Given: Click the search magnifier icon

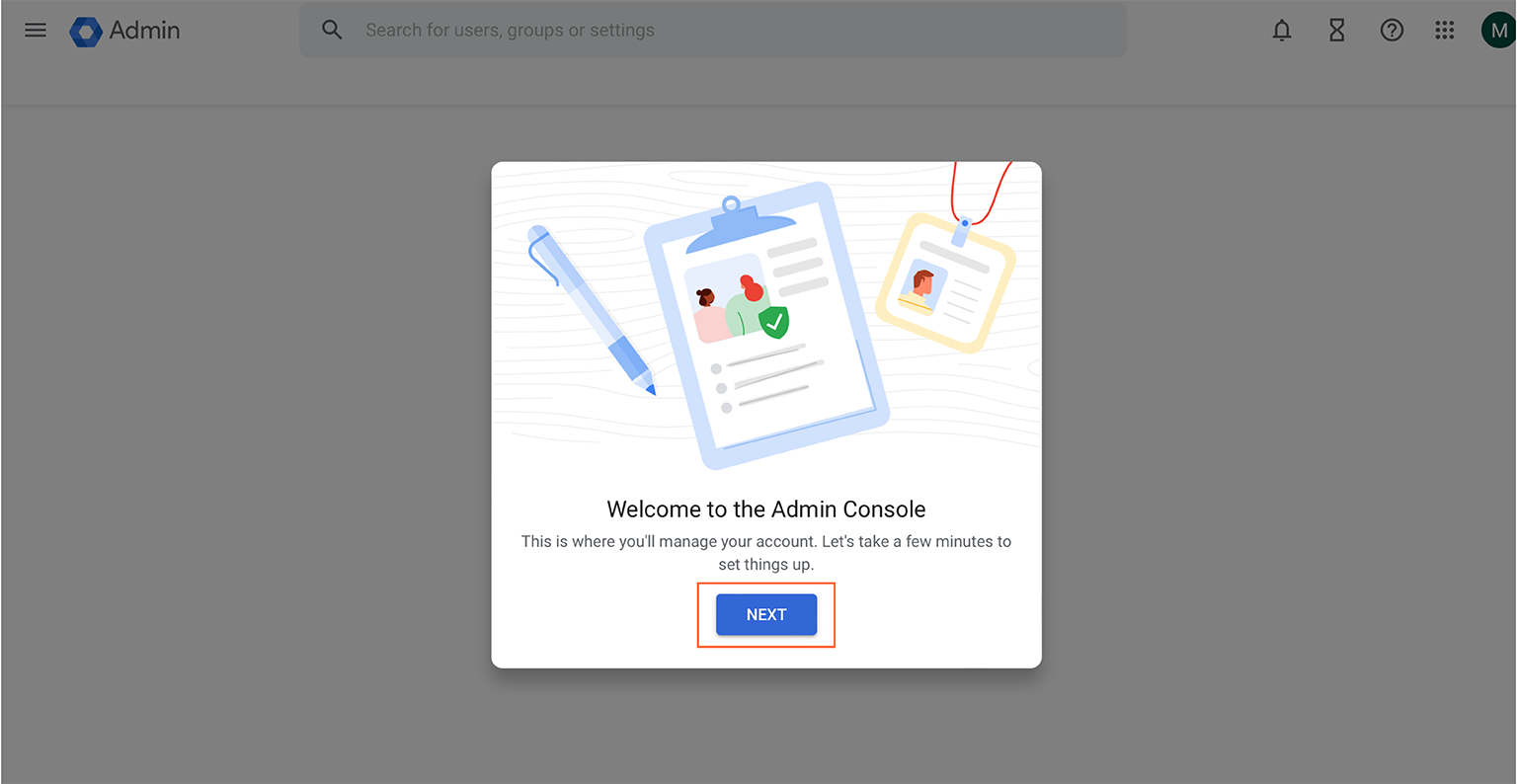Looking at the screenshot, I should pyautogui.click(x=333, y=30).
